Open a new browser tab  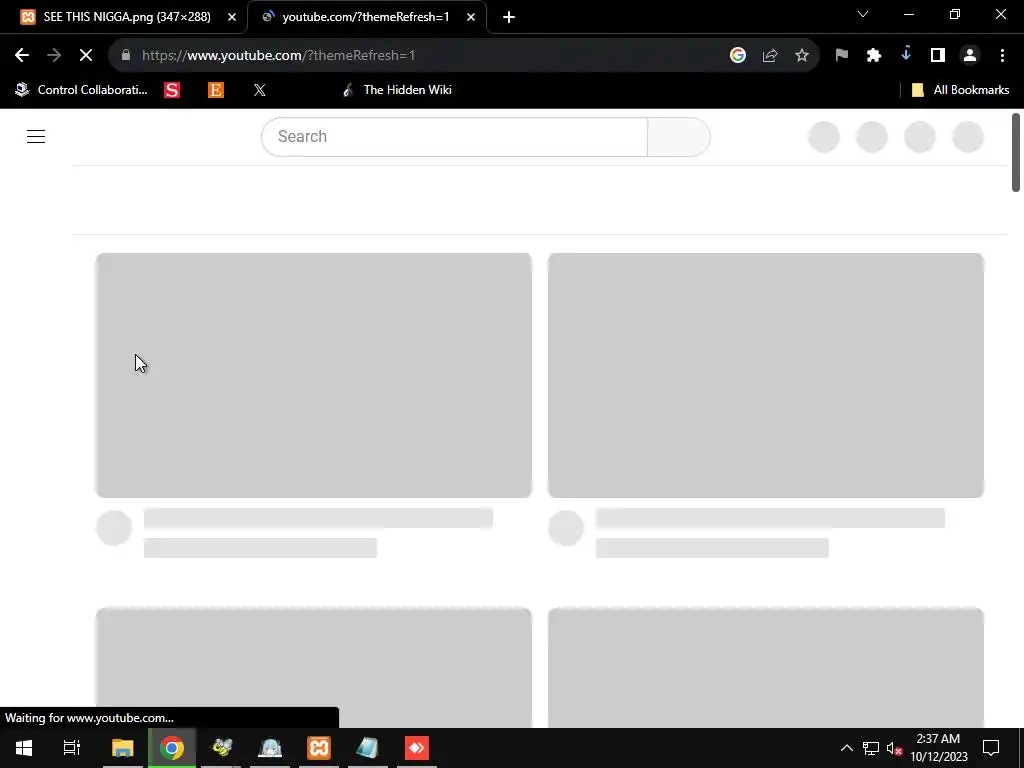point(509,17)
